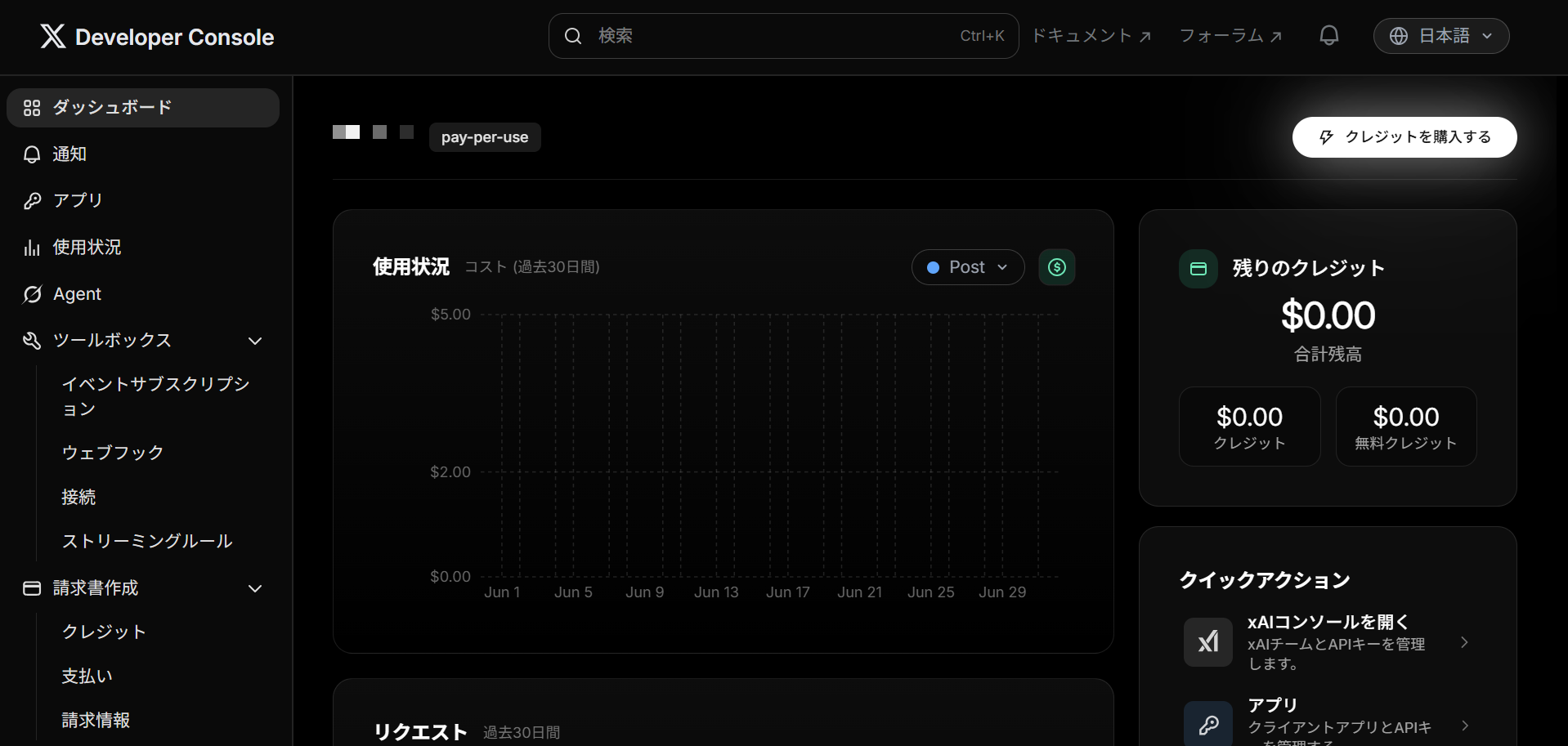Viewport: 1568px width, 746px height.
Task: Click the アプリ key icon in sidebar
Action: [32, 201]
